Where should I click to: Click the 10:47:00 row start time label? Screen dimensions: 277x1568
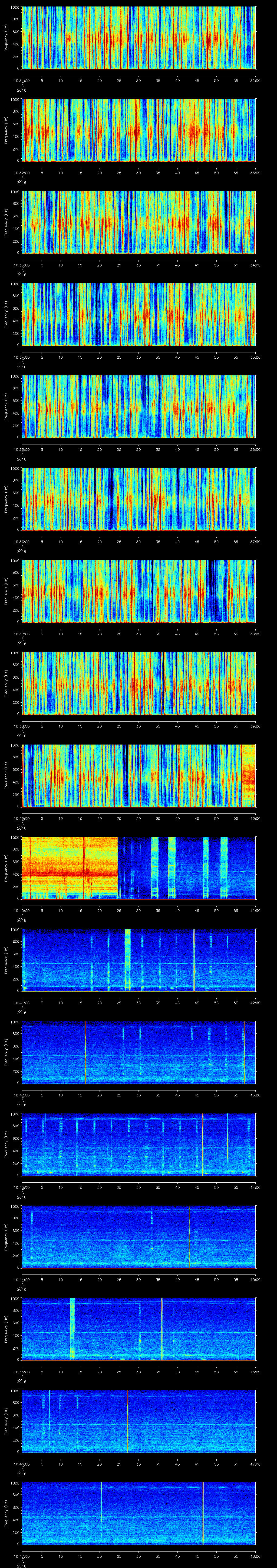[22, 1557]
